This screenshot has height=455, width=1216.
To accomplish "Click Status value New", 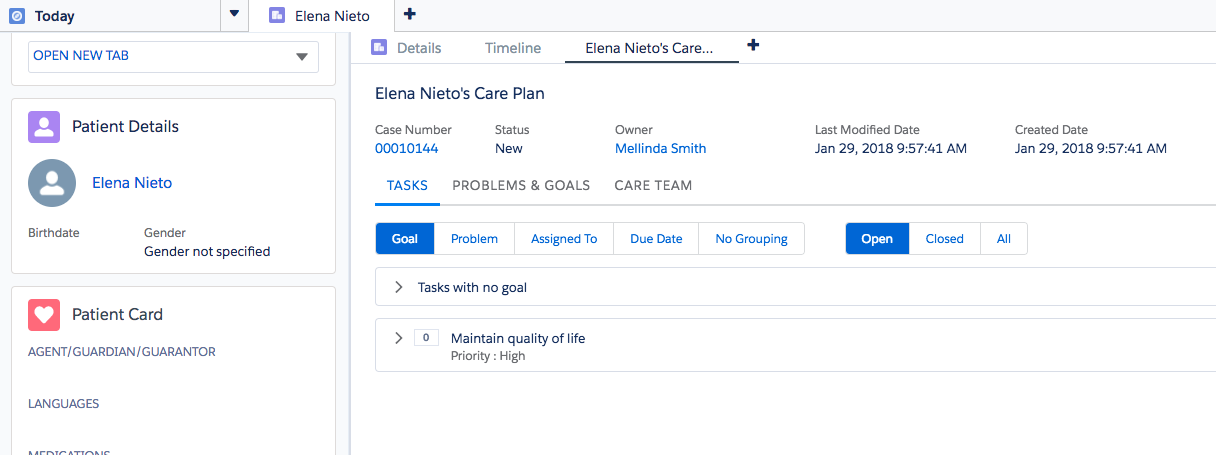I will pyautogui.click(x=509, y=148).
